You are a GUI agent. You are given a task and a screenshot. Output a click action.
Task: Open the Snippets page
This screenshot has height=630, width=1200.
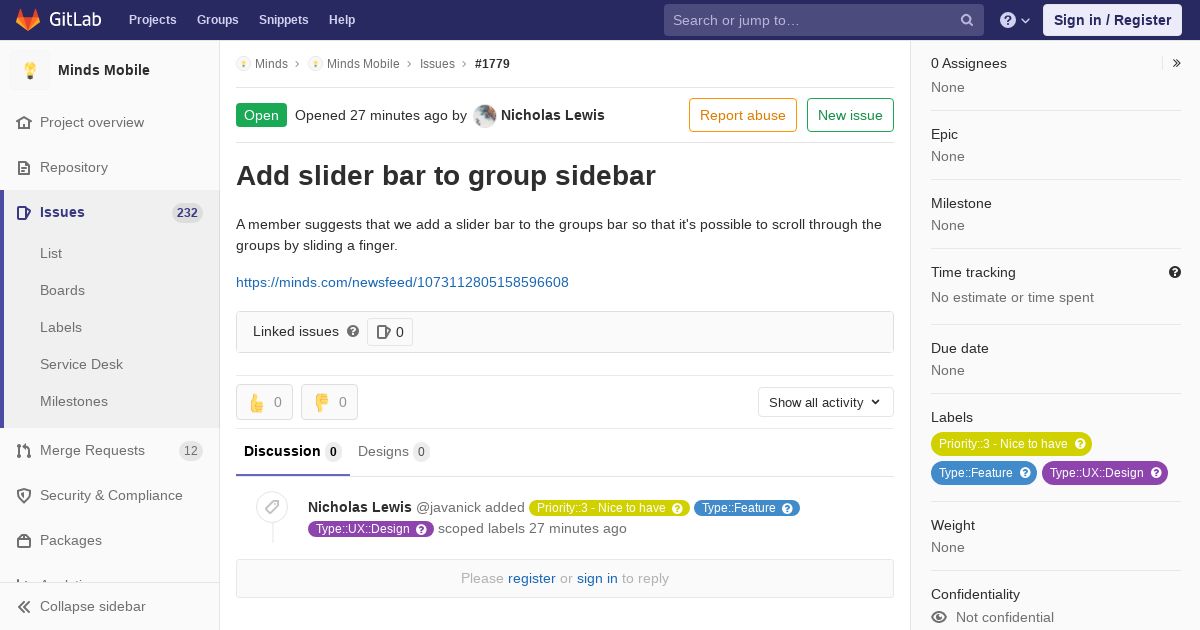(284, 20)
